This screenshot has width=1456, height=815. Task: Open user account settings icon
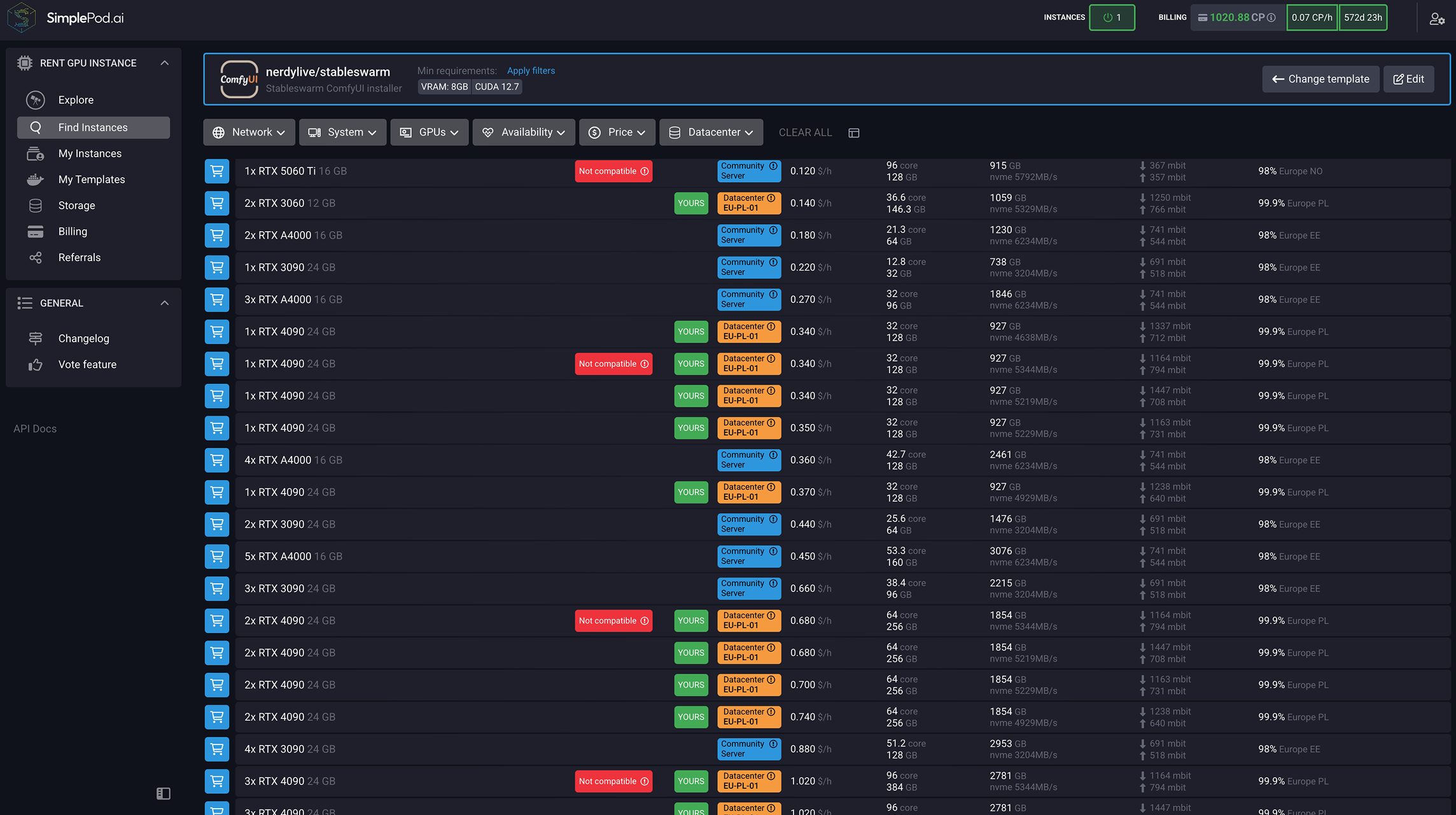click(1436, 19)
